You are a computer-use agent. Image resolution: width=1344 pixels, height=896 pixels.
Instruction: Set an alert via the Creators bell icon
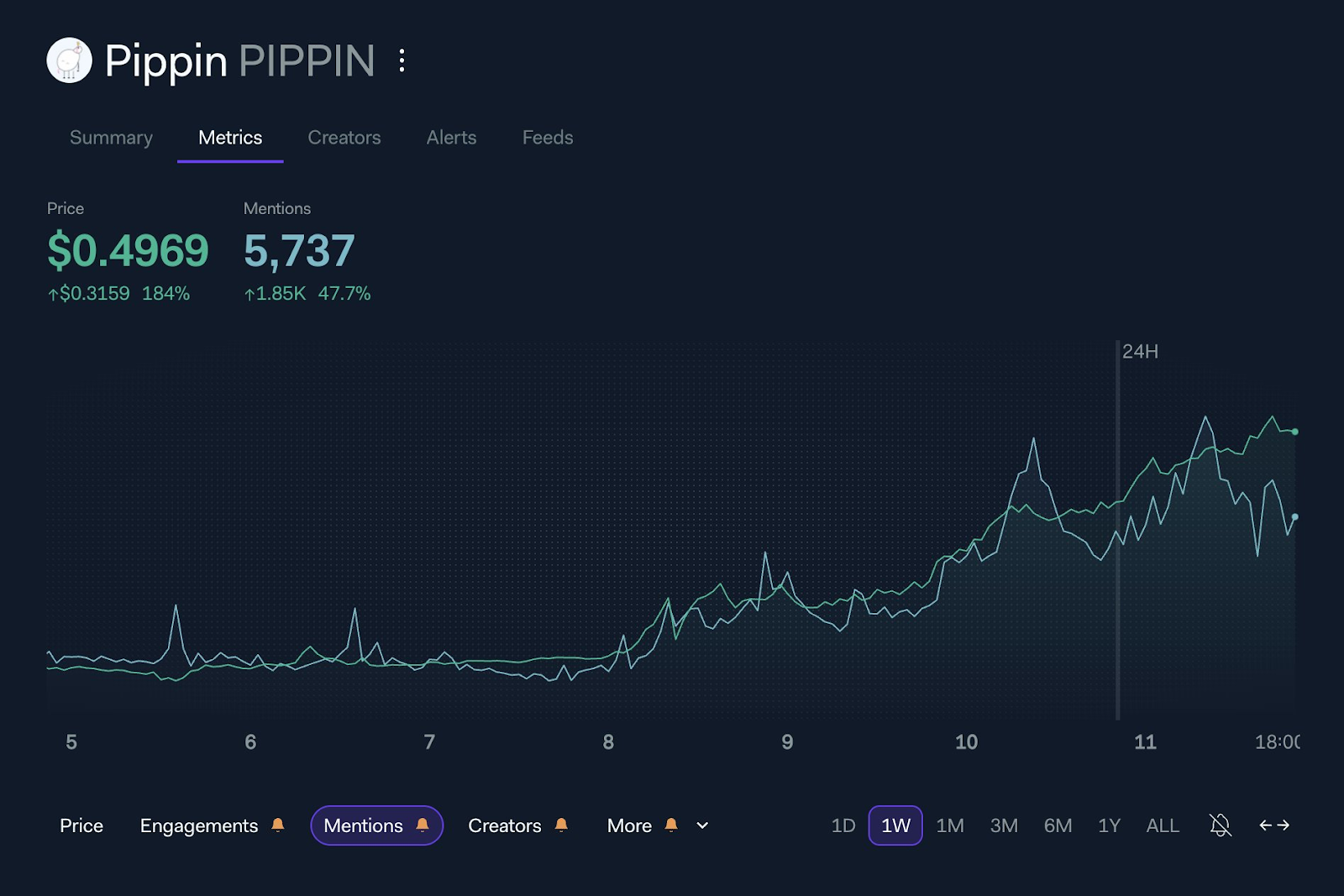tap(560, 825)
